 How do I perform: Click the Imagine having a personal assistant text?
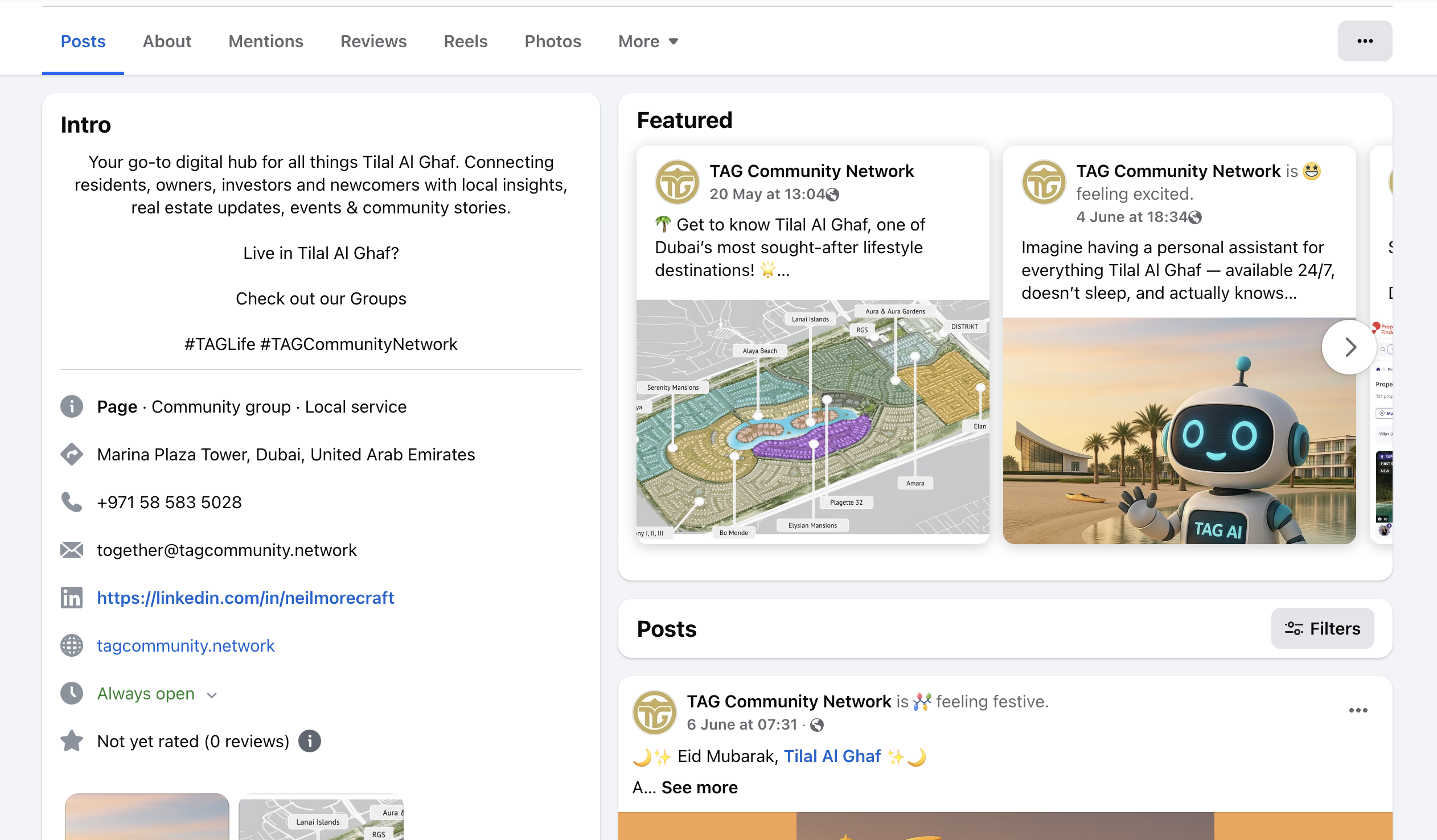[x=1178, y=270]
